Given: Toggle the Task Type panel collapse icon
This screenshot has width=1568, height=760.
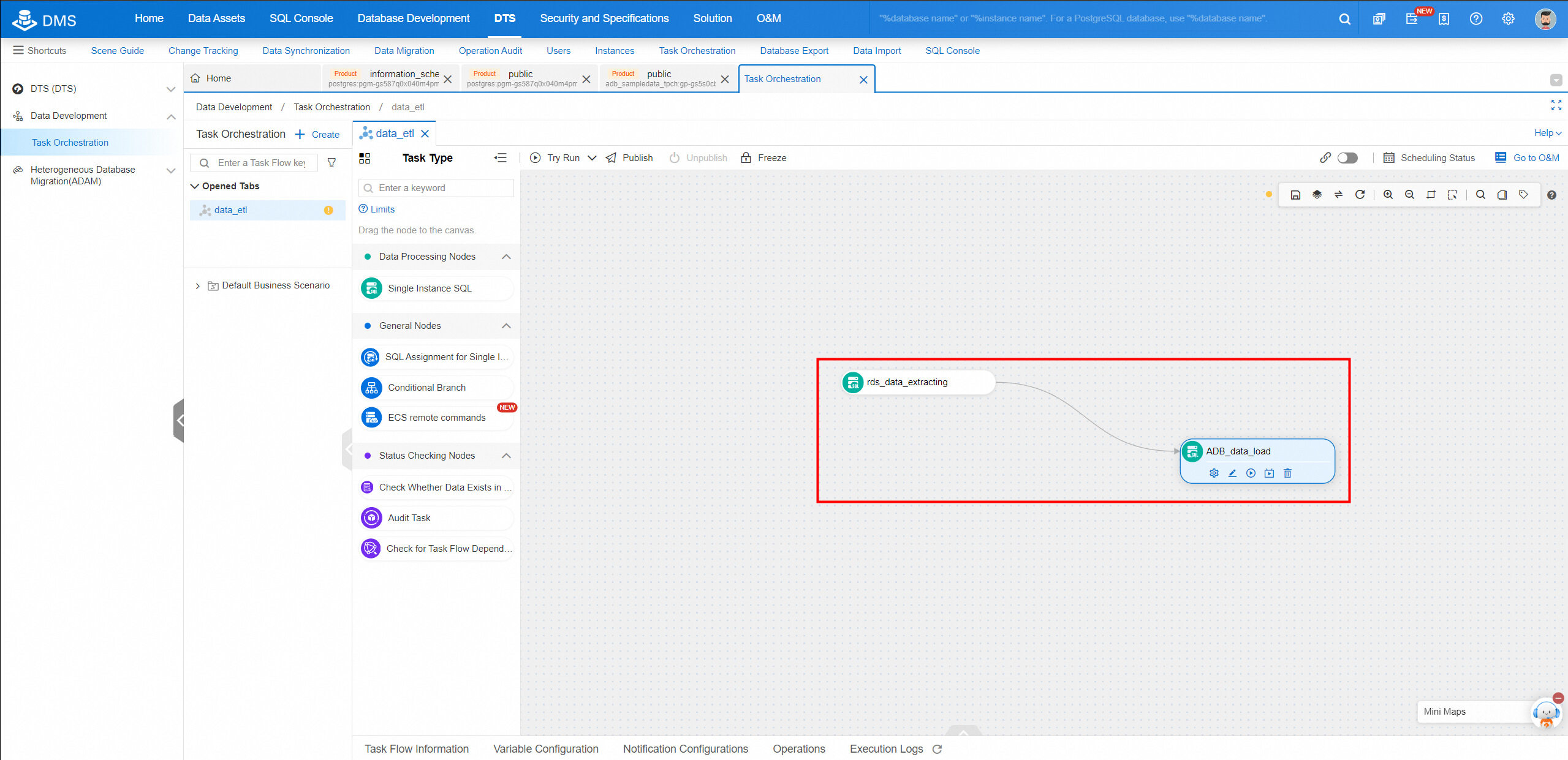Looking at the screenshot, I should click(x=500, y=158).
